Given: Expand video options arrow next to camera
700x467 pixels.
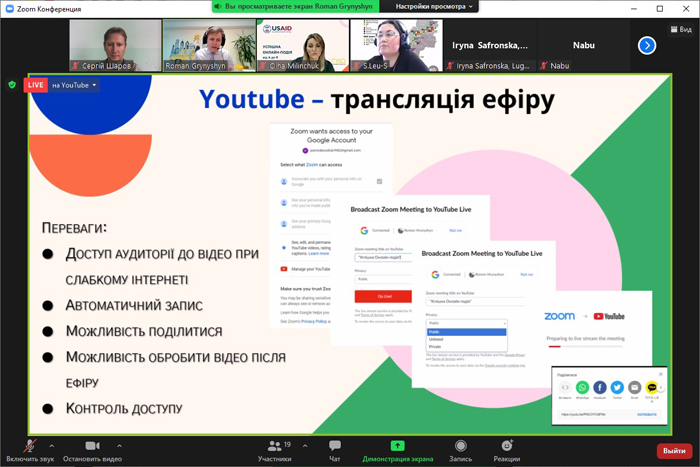Looking at the screenshot, I should 119,446.
